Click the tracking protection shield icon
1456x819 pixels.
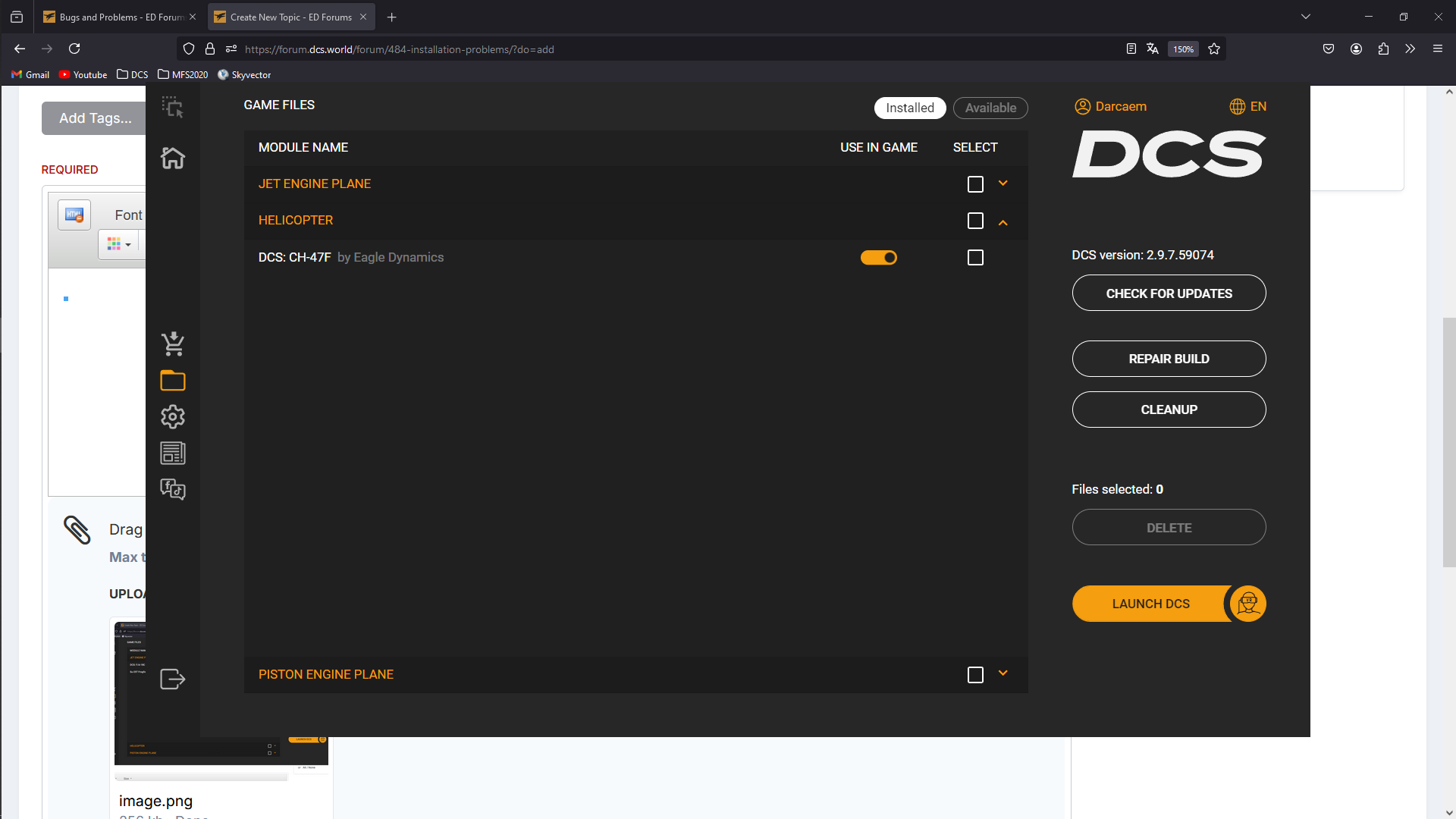[189, 49]
